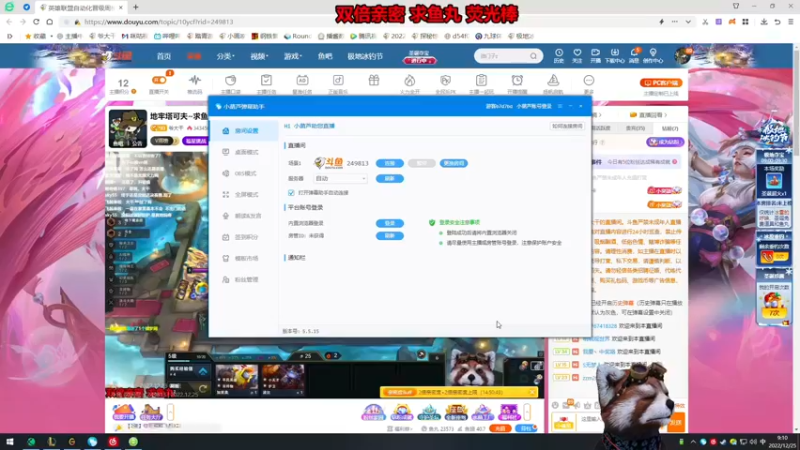800x450 pixels.
Task: Open the 下载中心 download icon
Action: (614, 56)
